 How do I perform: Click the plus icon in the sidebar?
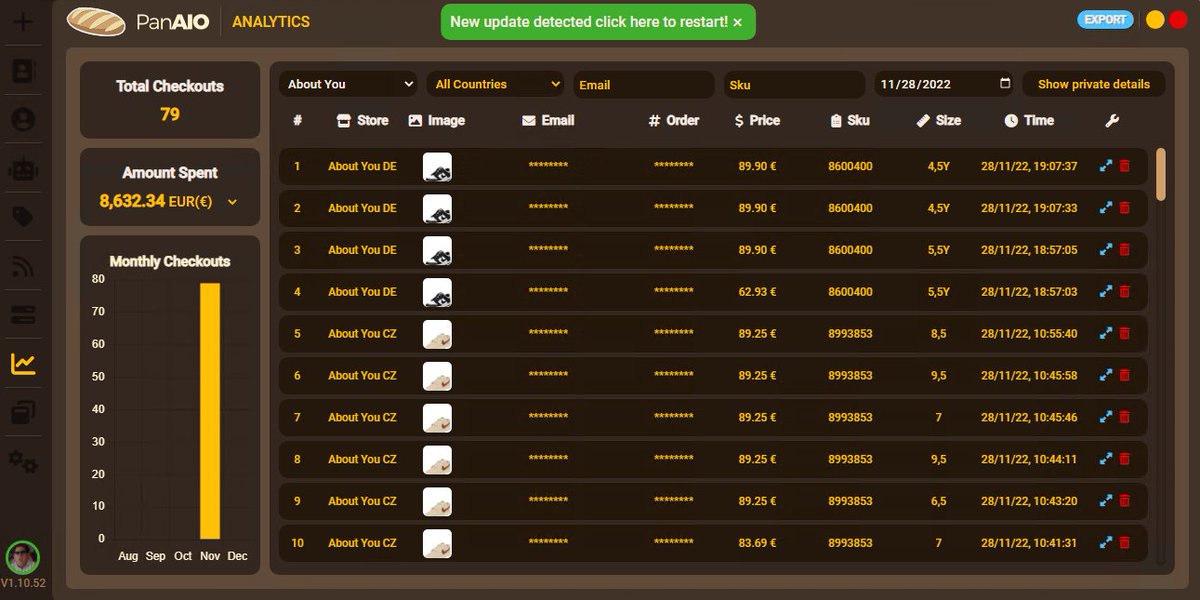pyautogui.click(x=23, y=22)
